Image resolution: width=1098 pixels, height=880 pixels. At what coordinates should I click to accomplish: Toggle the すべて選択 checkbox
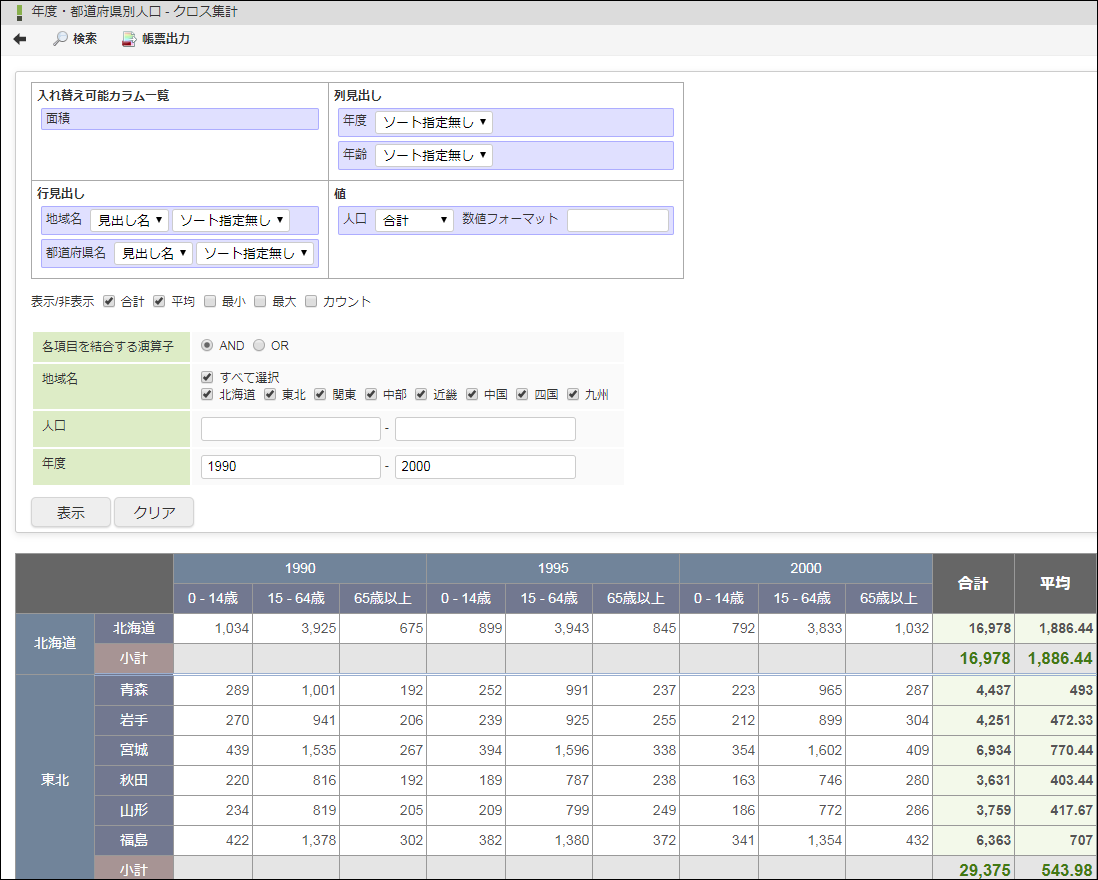pyautogui.click(x=207, y=377)
